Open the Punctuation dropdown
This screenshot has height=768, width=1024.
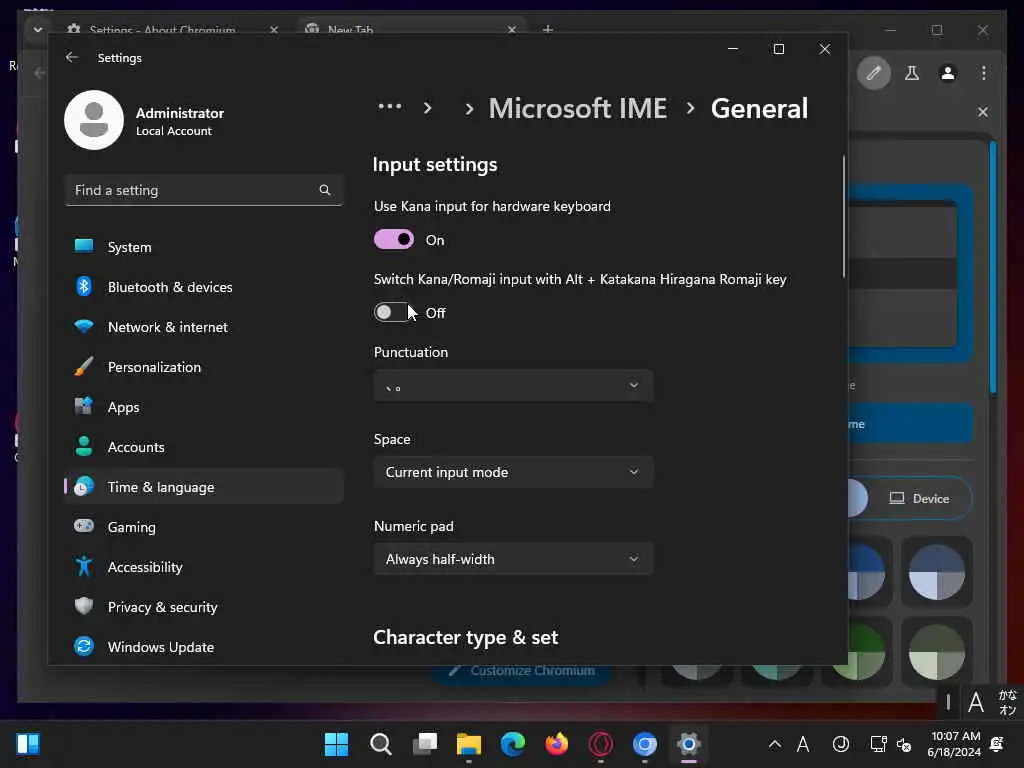click(513, 385)
